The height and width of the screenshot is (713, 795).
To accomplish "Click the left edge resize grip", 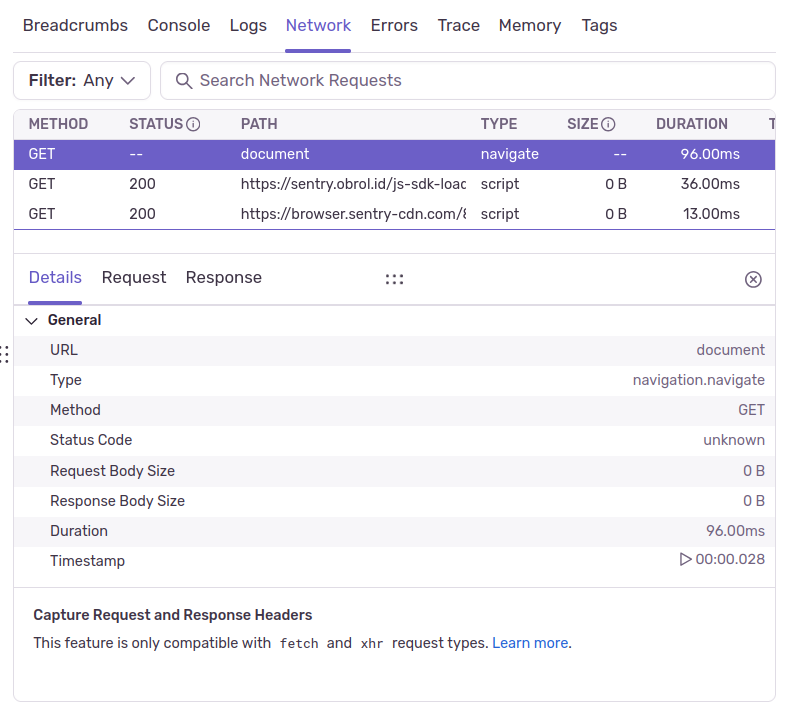I will [x=5, y=353].
